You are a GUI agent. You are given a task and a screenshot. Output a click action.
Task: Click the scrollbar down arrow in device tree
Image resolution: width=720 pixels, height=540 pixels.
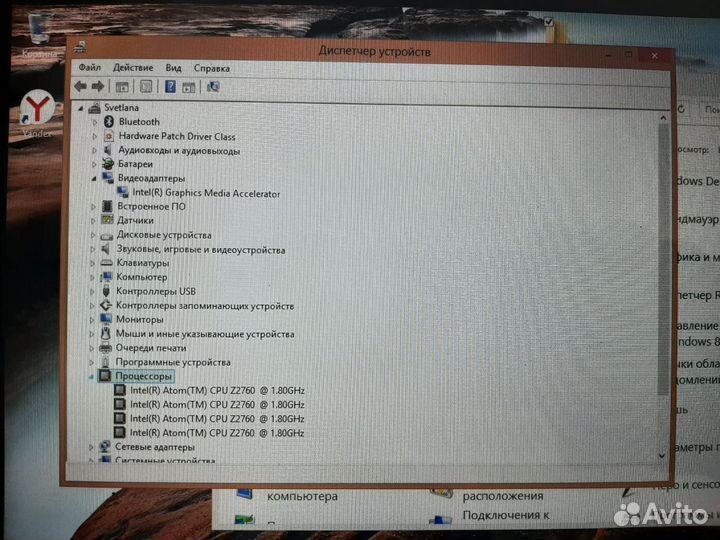tap(662, 456)
